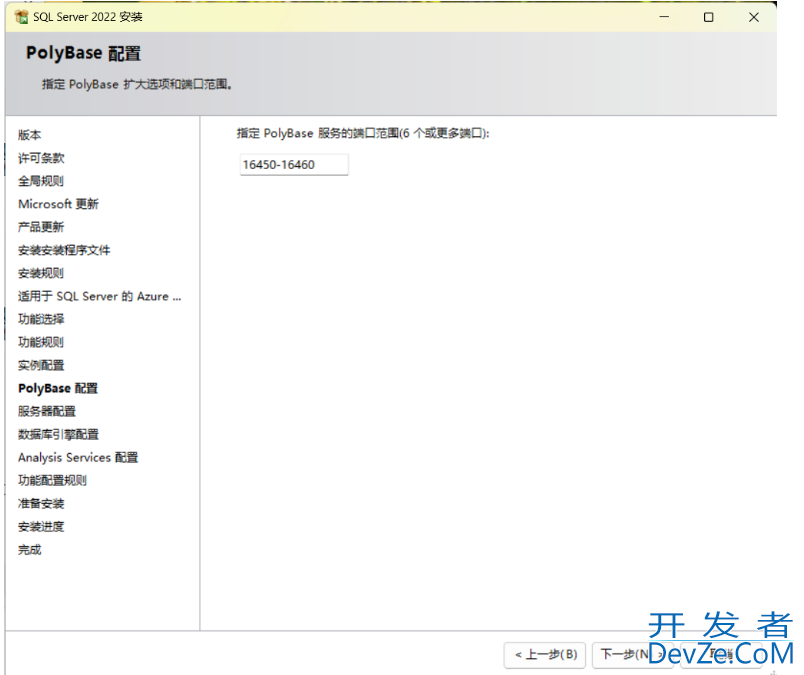Select the 服务器配置 step

pyautogui.click(x=47, y=411)
